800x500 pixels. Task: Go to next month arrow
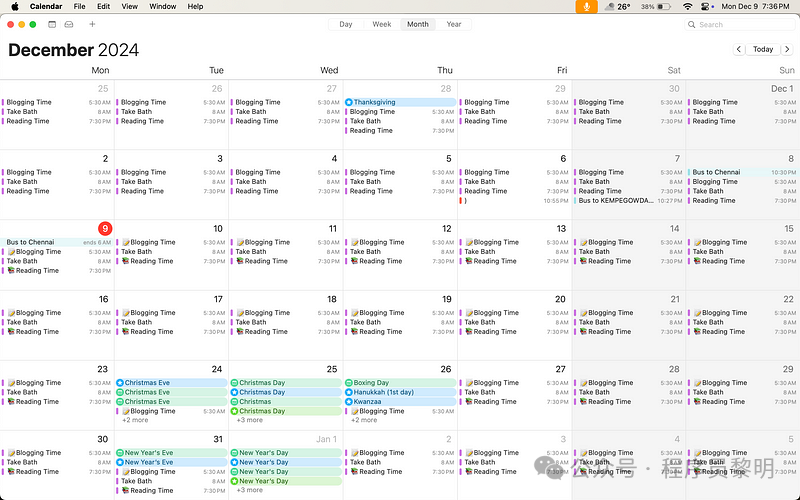[787, 49]
